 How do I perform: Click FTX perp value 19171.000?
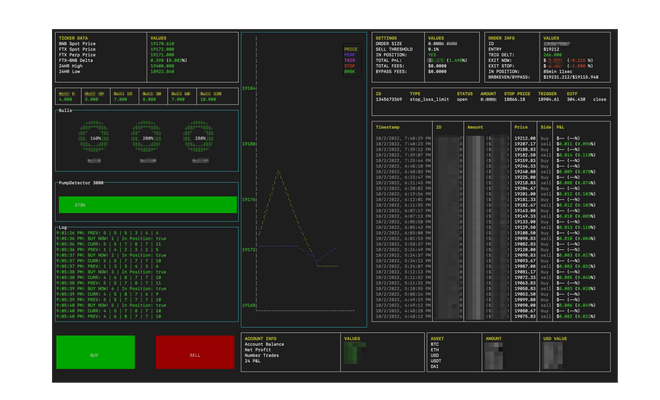coord(162,55)
